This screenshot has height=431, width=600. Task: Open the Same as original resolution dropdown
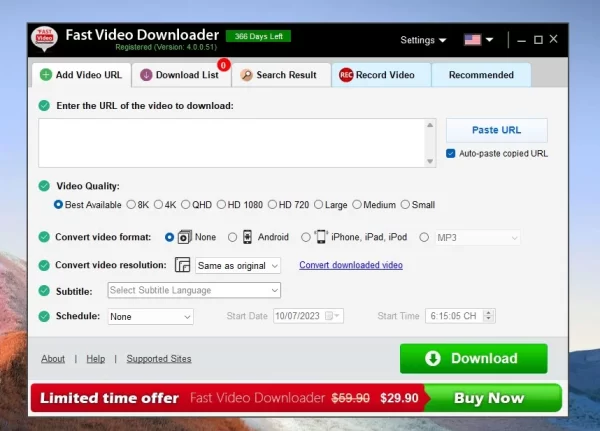pyautogui.click(x=238, y=266)
